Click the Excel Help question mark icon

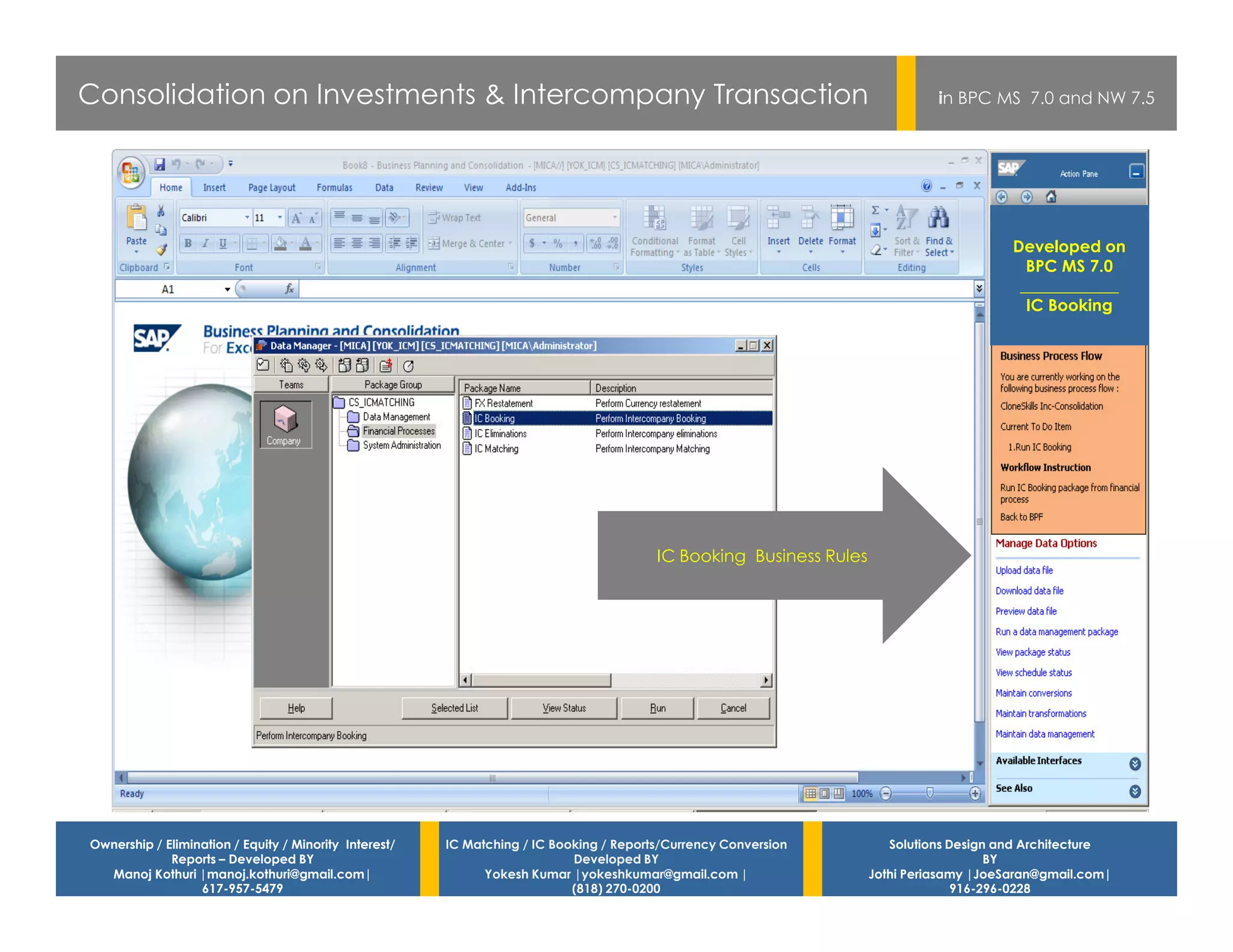[x=927, y=186]
